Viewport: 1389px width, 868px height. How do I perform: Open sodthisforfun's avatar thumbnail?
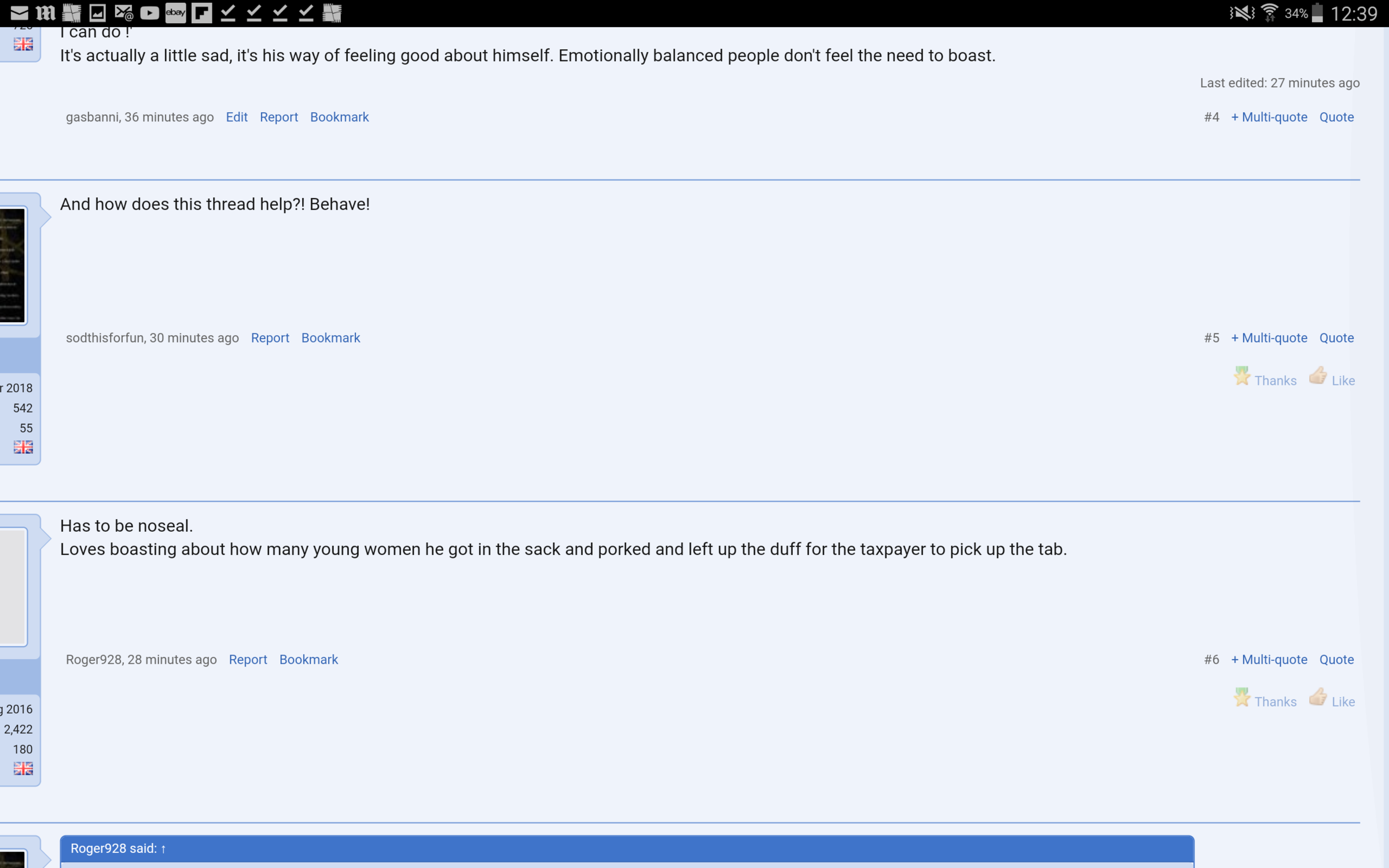coord(12,266)
